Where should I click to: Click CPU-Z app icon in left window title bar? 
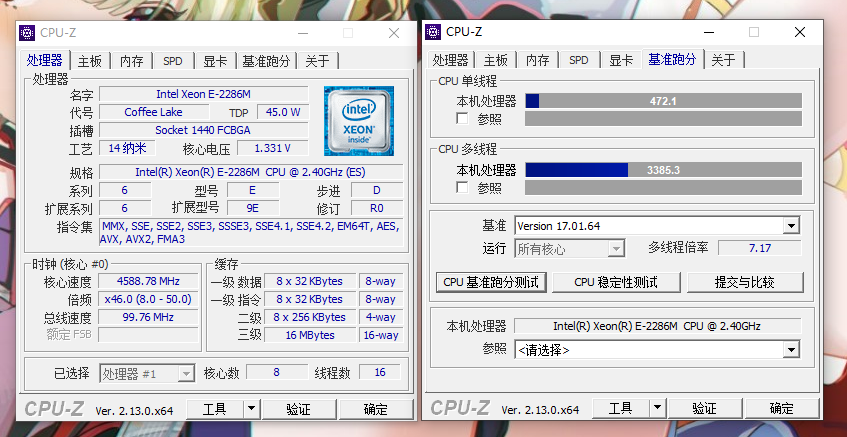tap(27, 33)
